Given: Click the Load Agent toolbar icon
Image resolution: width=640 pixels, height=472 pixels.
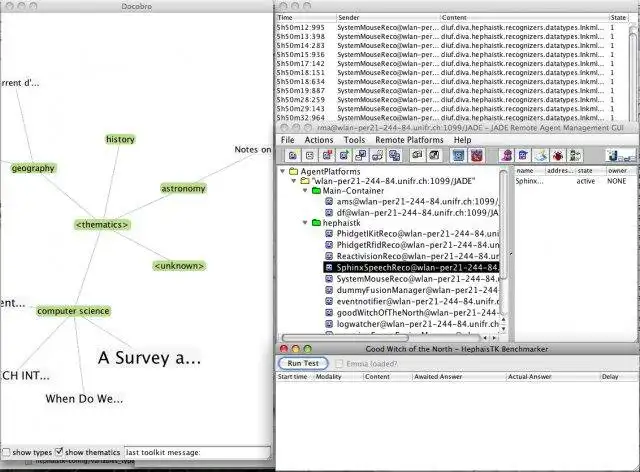Looking at the screenshot, I should click(x=417, y=156).
